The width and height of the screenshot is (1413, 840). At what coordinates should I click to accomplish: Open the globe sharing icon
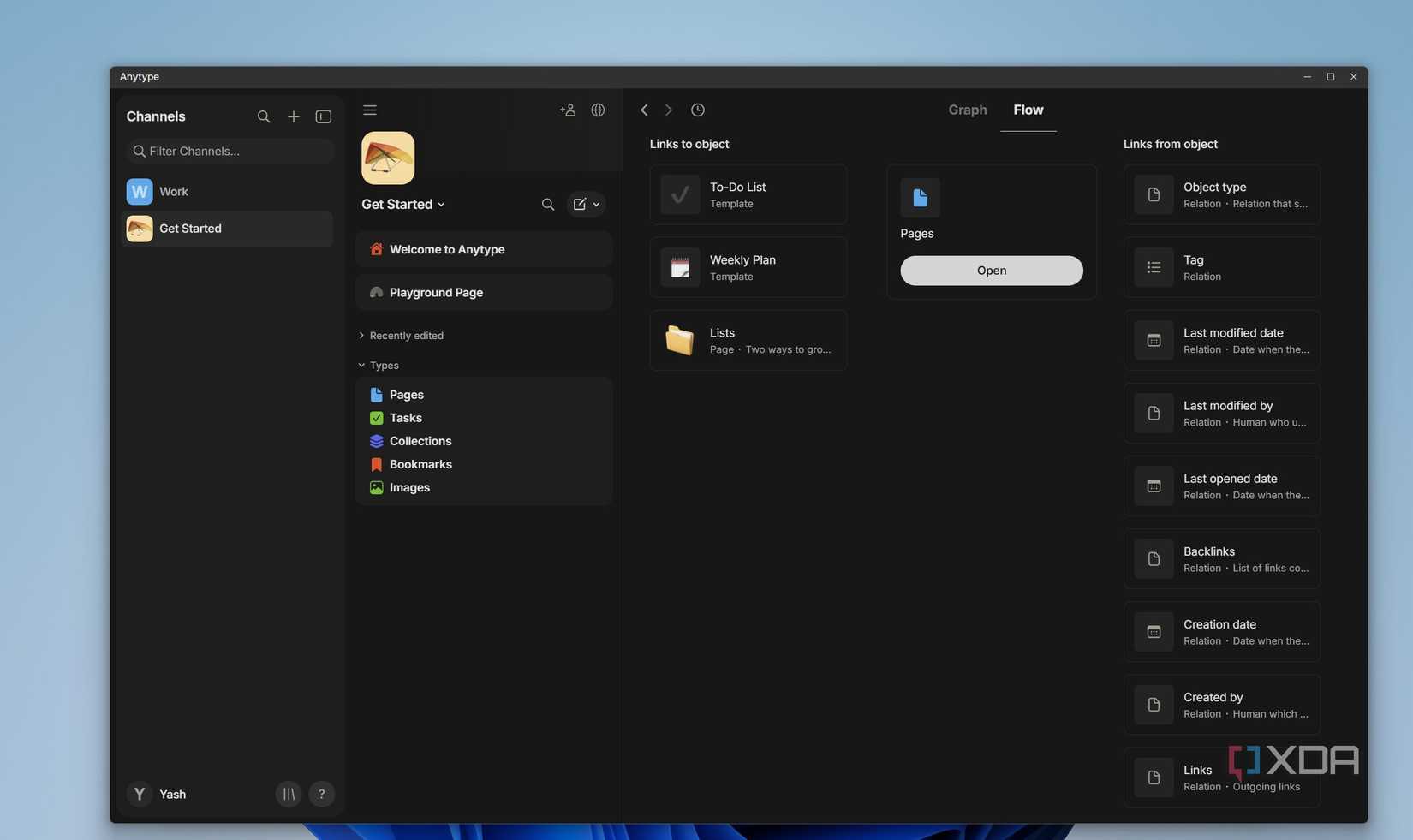tap(598, 110)
